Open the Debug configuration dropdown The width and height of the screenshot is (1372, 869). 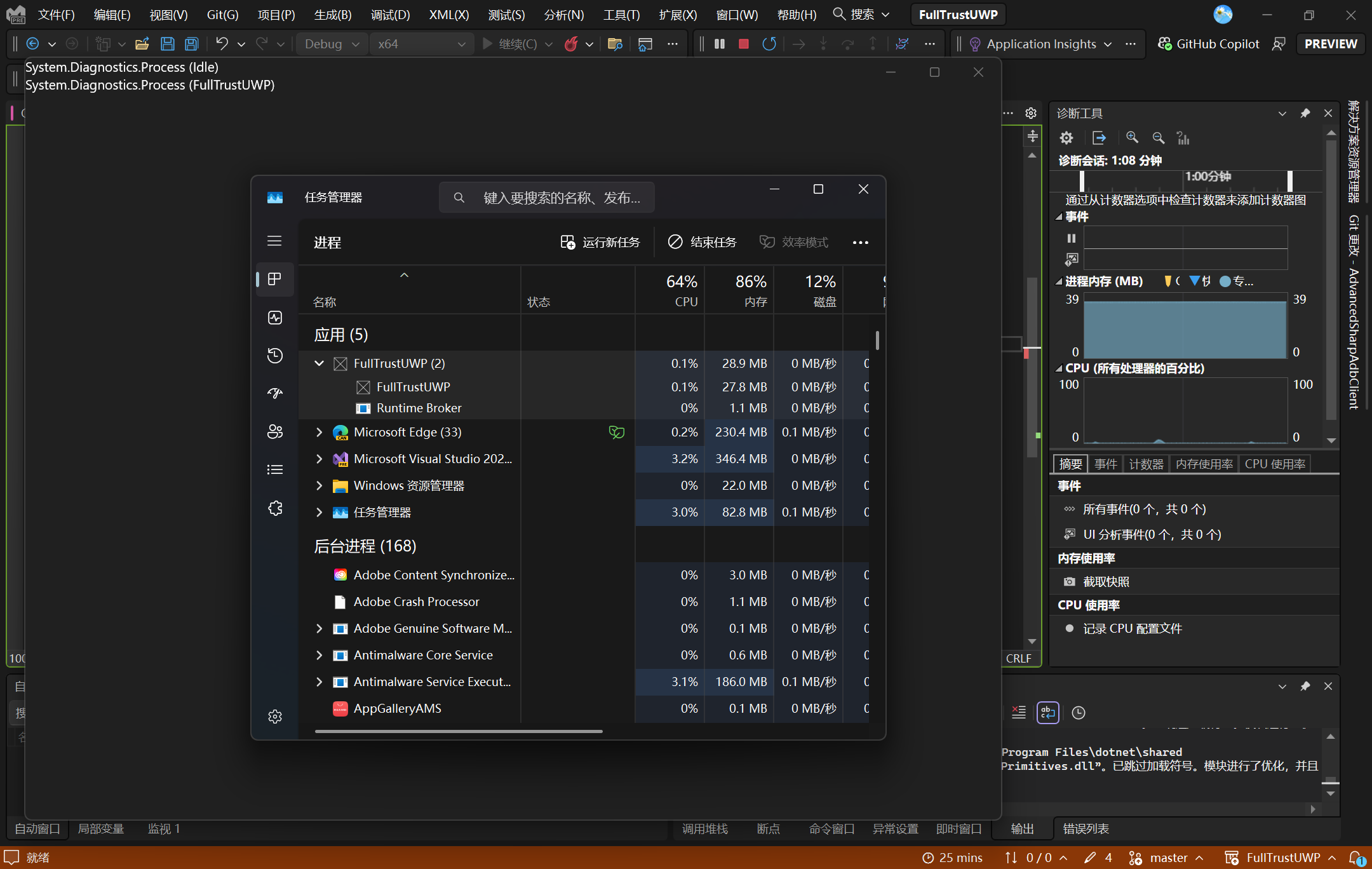(332, 44)
